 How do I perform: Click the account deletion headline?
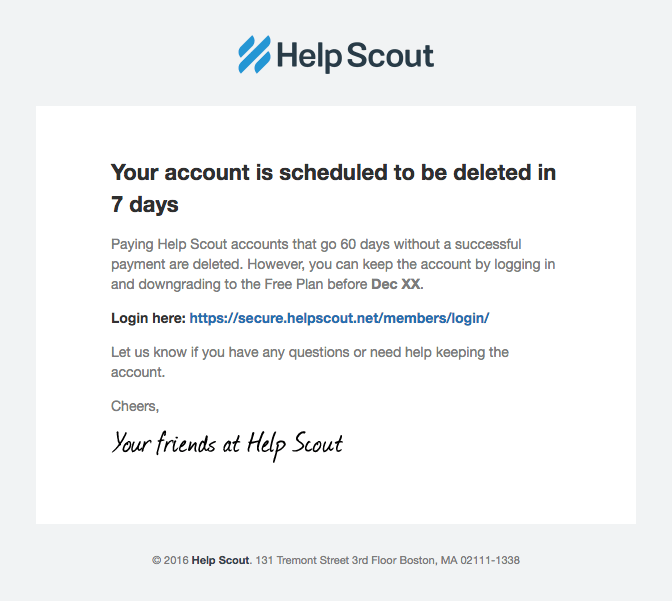(x=333, y=188)
